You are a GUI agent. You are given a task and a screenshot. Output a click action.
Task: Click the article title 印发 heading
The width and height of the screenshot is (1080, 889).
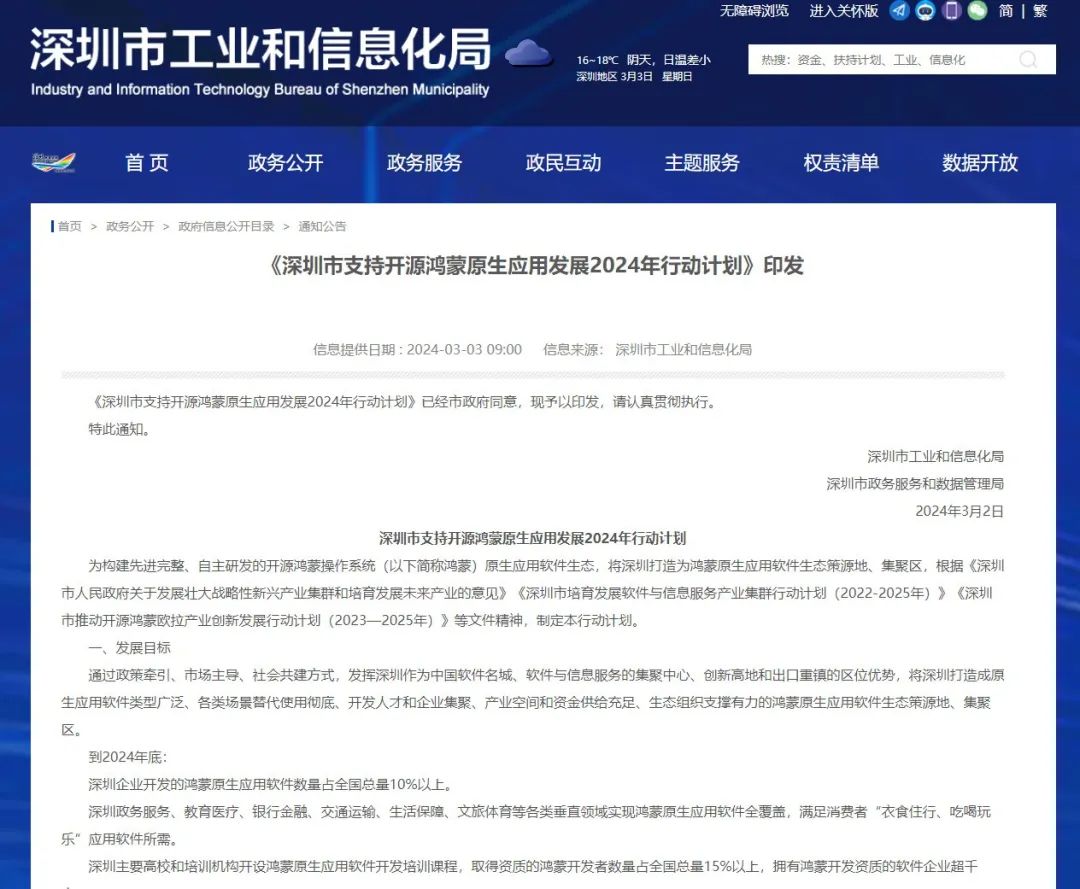tap(537, 265)
